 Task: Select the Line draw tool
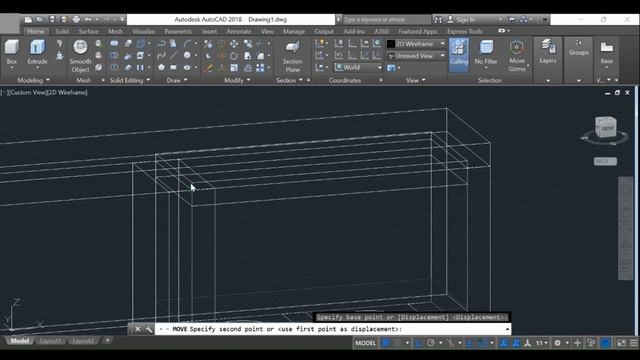click(x=174, y=55)
